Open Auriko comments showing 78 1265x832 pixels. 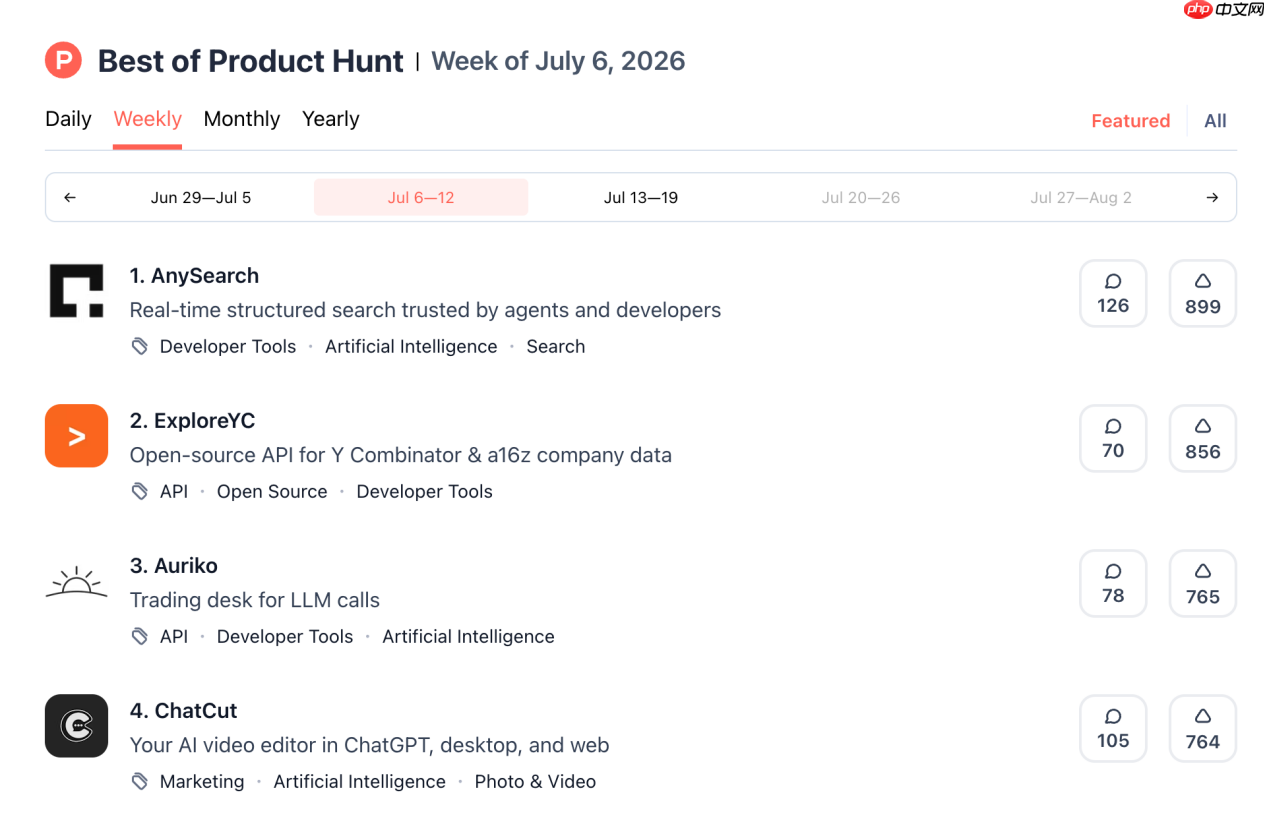(1113, 583)
